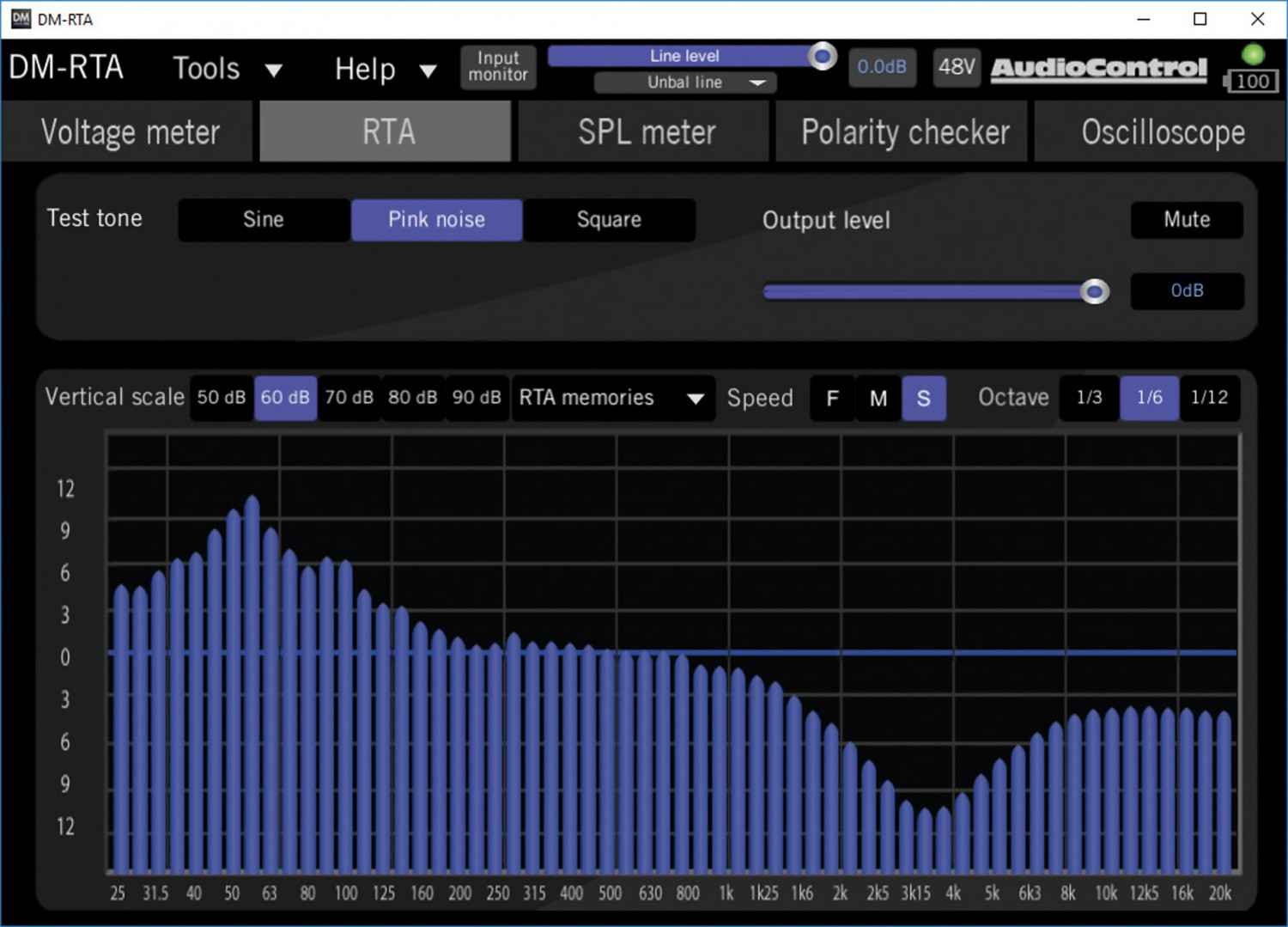Viewport: 1288px width, 927px height.
Task: Click the 1k frequency label
Action: pyautogui.click(x=726, y=893)
